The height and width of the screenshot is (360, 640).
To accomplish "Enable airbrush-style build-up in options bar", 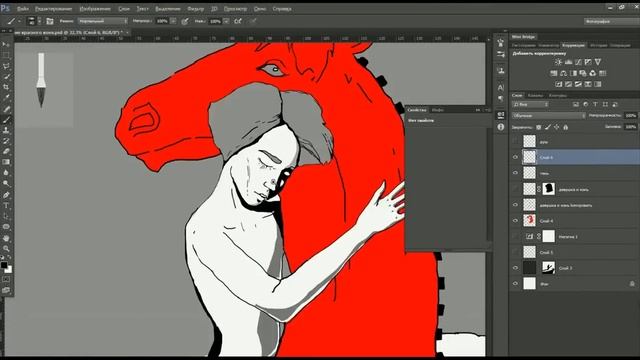I will click(238, 21).
